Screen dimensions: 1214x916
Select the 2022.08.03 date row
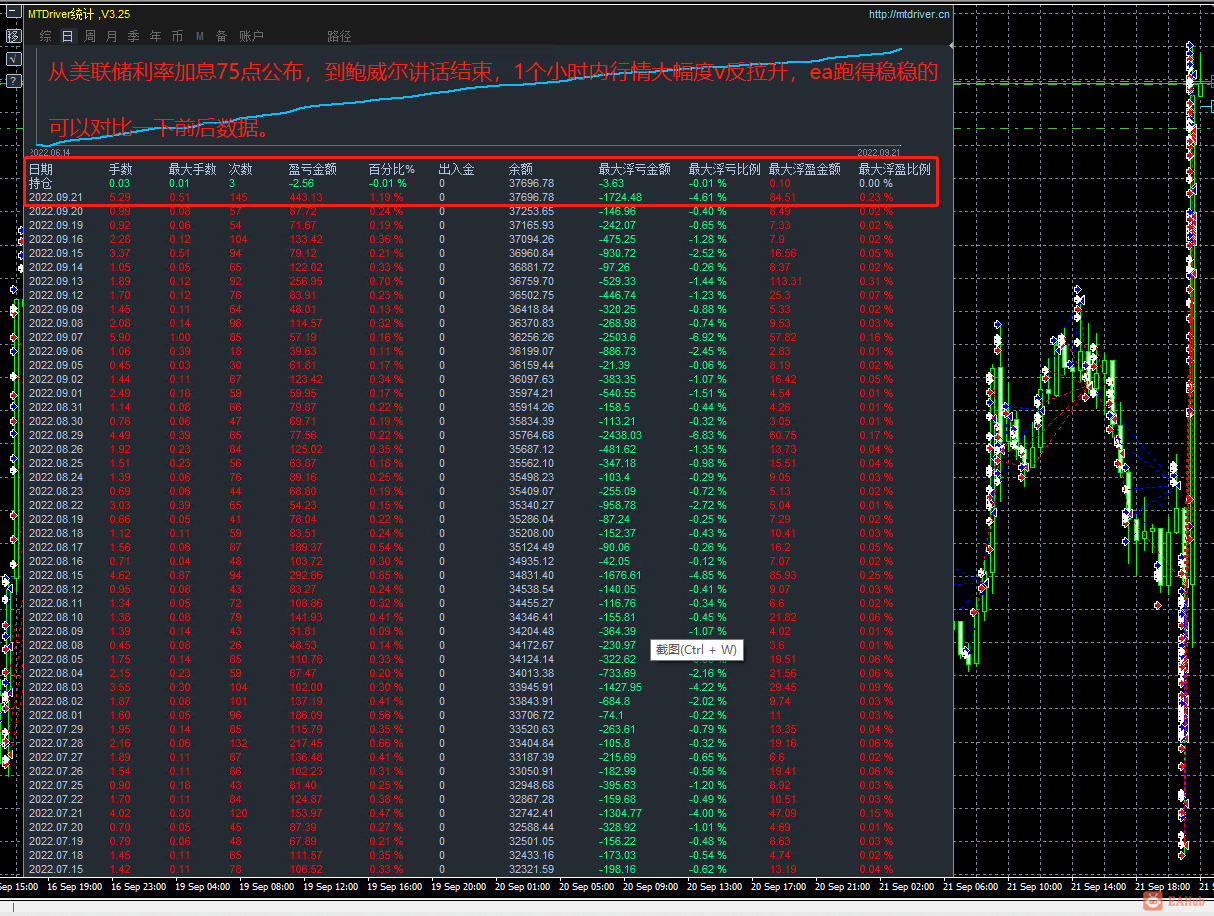coord(55,688)
